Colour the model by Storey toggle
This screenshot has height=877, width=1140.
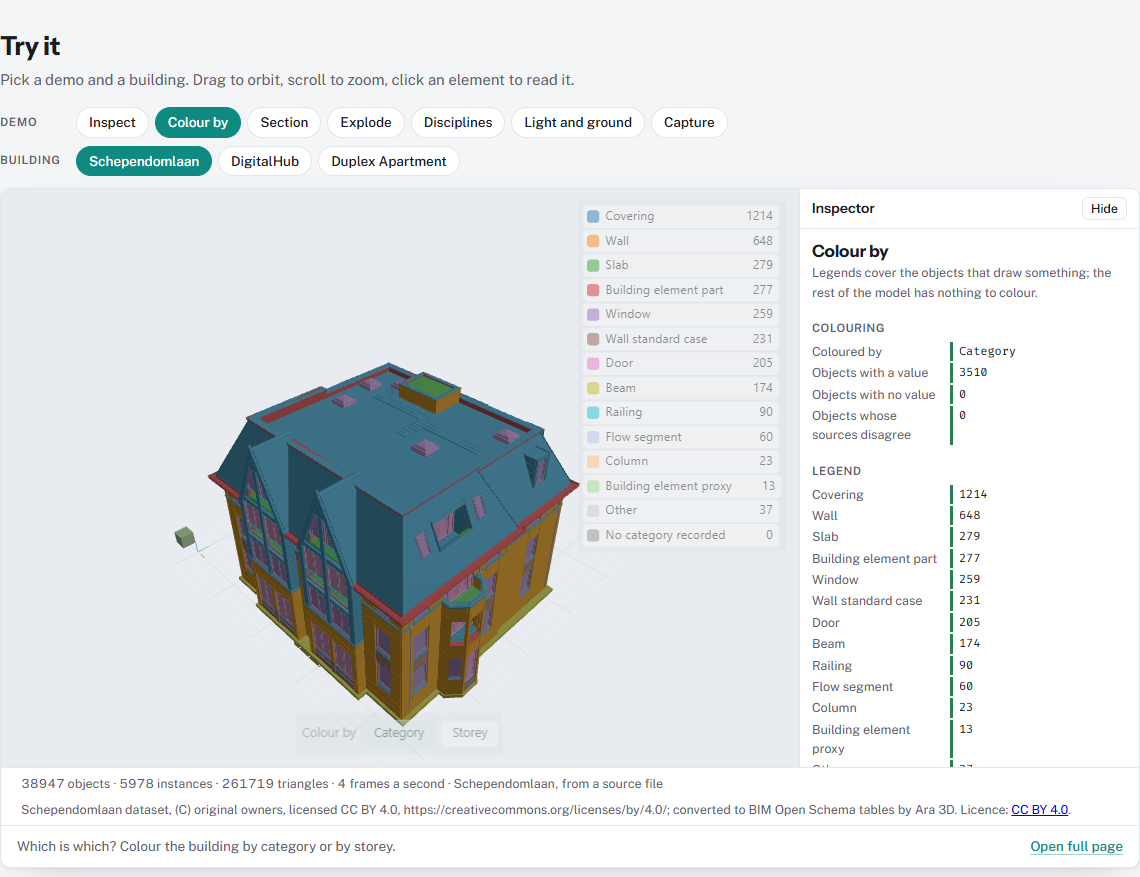coord(470,733)
